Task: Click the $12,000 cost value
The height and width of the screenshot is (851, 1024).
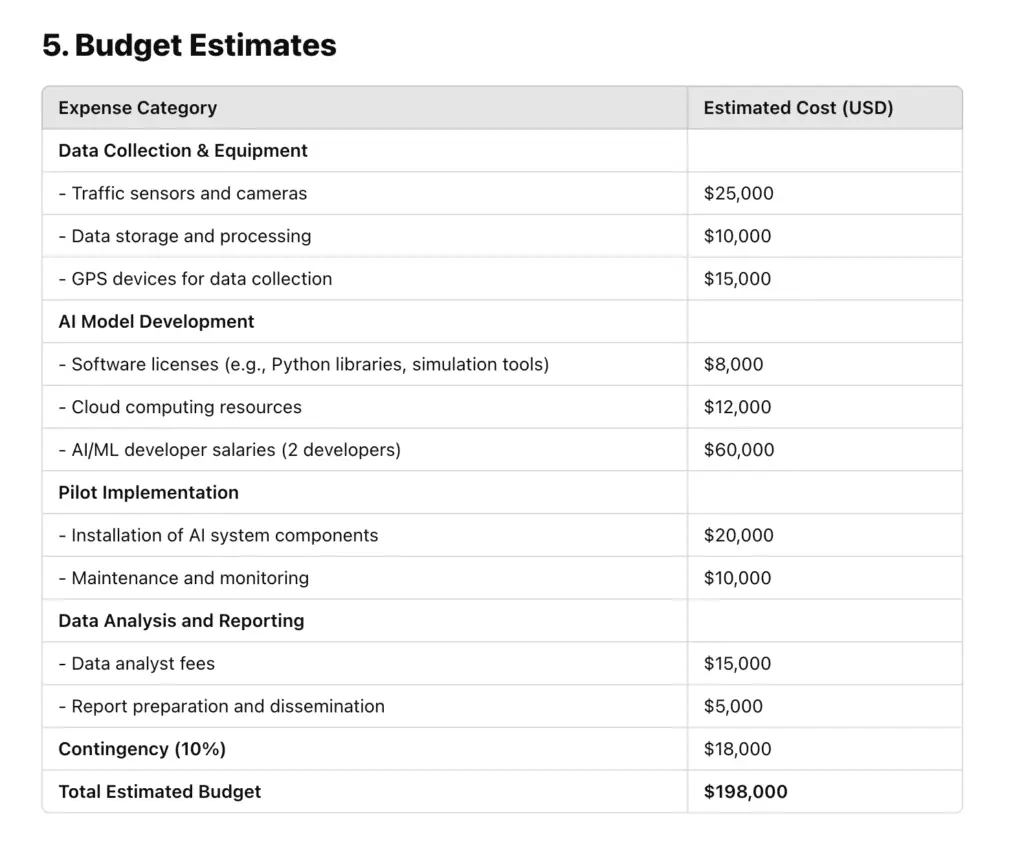Action: (x=737, y=407)
